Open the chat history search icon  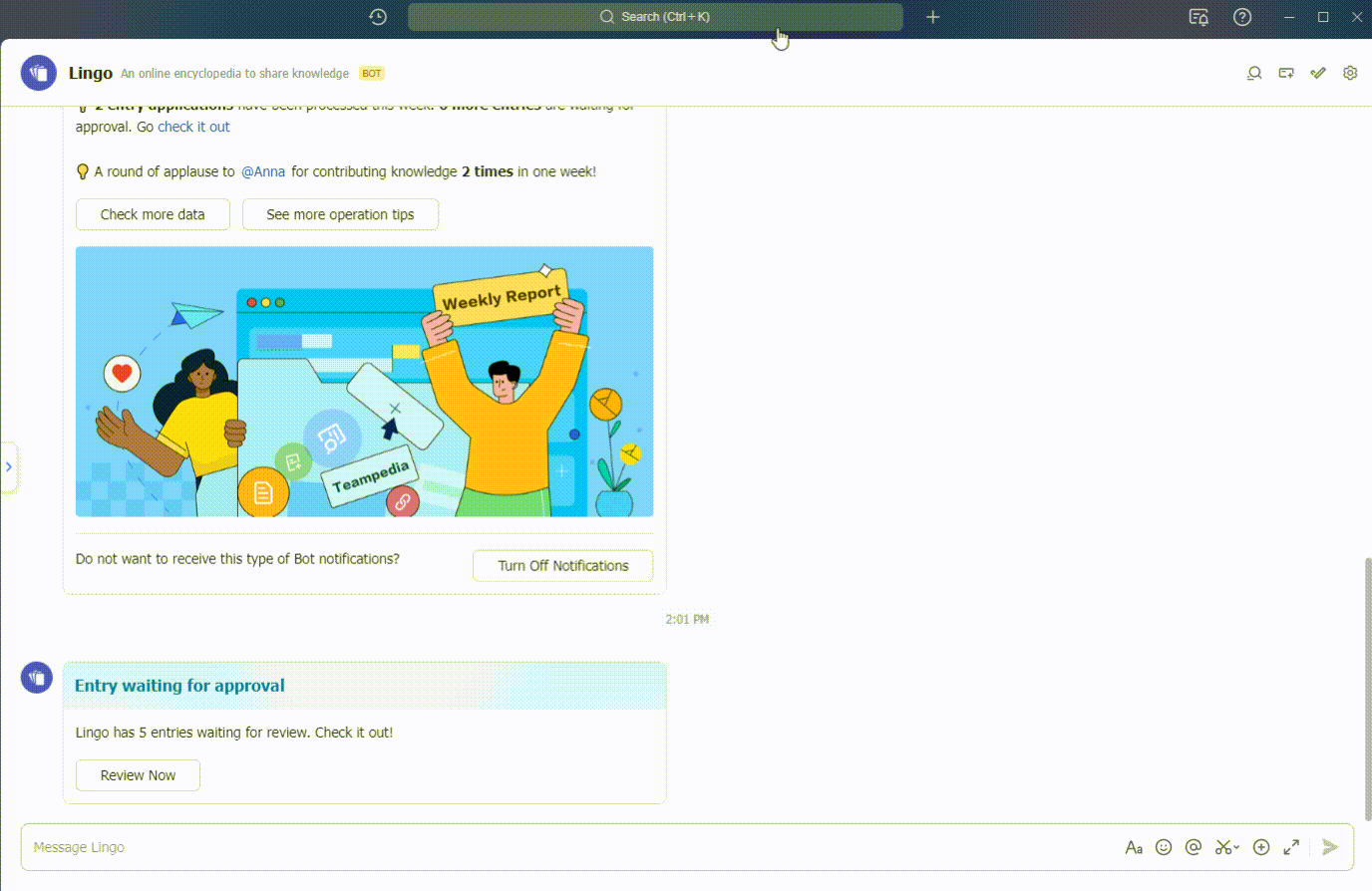[x=1254, y=73]
